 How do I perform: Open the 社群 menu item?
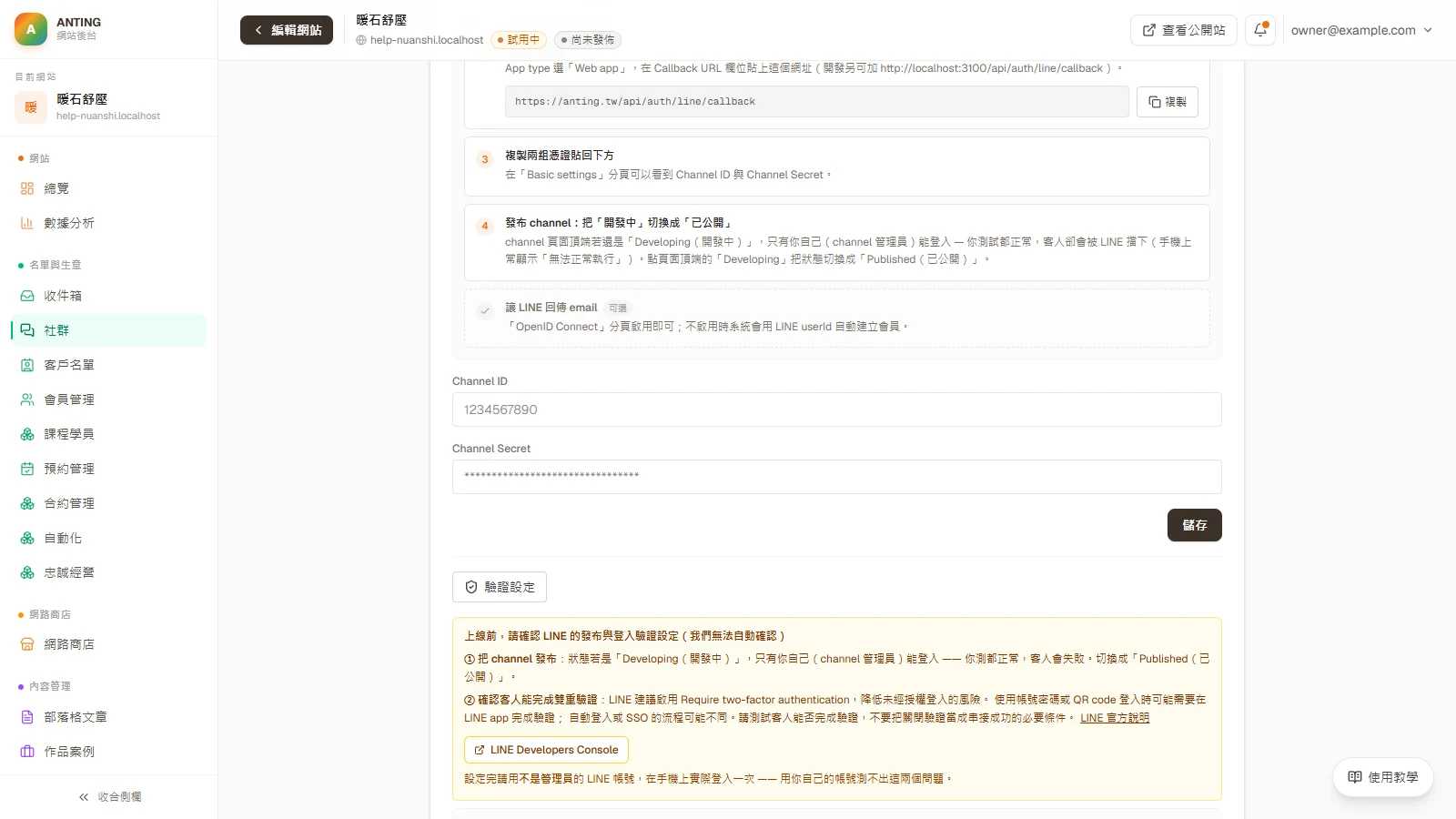tap(109, 330)
